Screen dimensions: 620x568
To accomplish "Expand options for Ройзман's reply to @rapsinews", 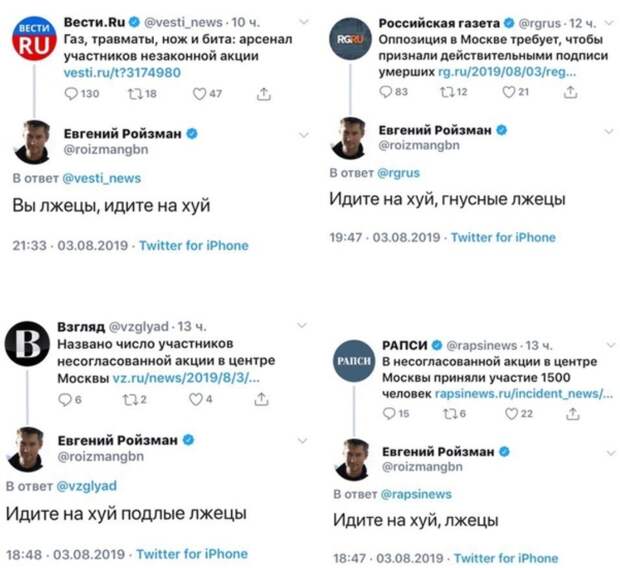I will pos(611,453).
